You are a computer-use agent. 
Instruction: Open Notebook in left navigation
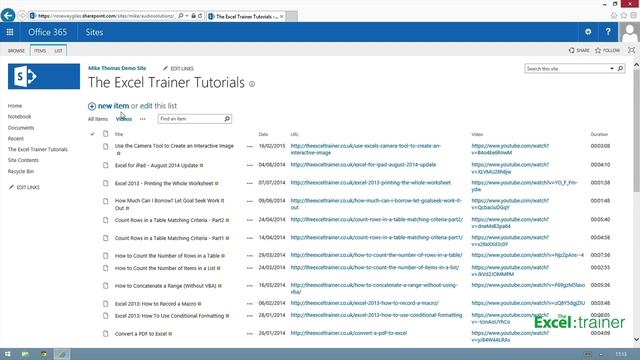[19, 117]
